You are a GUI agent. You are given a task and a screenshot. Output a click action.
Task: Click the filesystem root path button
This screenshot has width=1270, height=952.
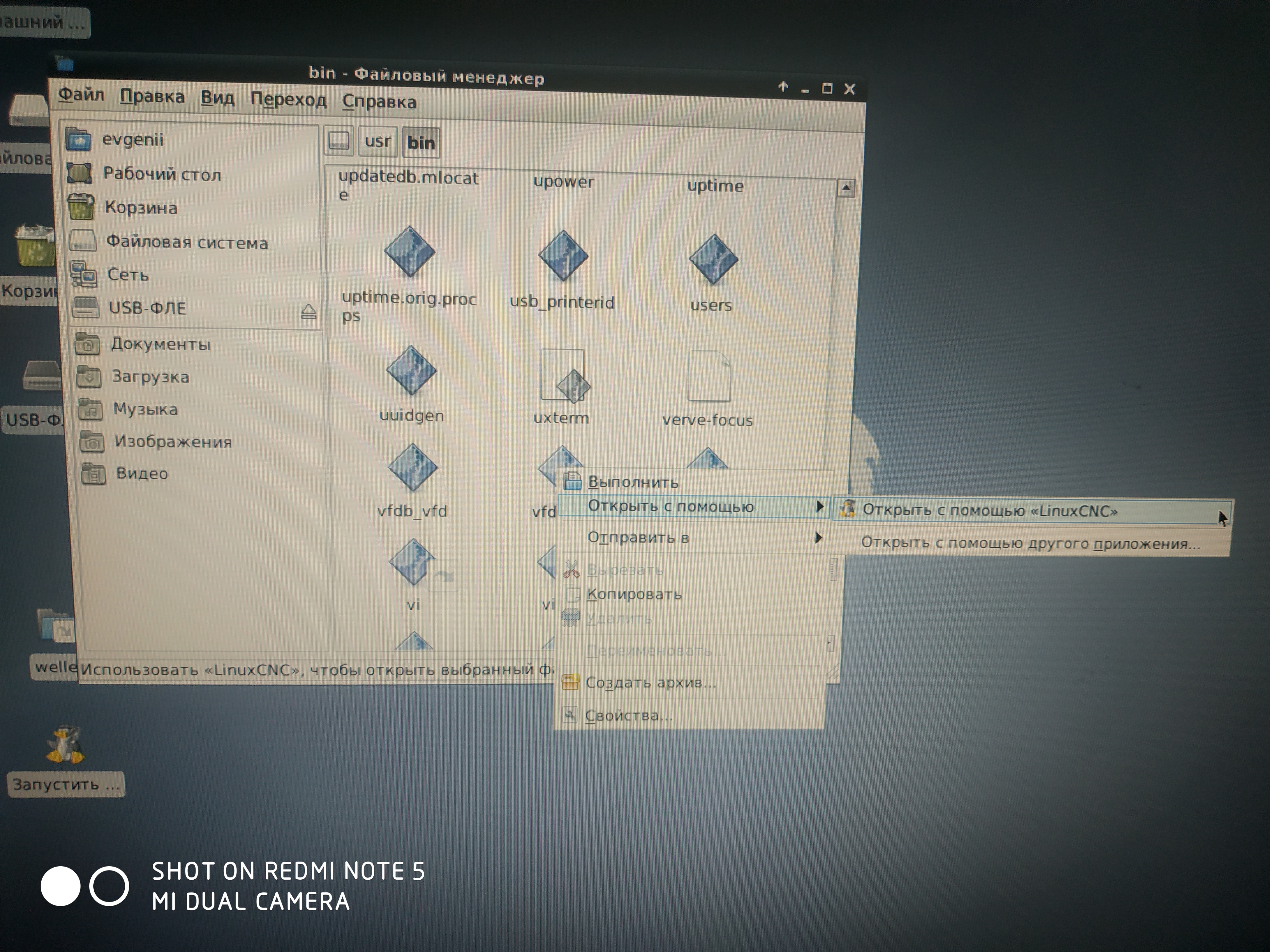click(x=339, y=141)
